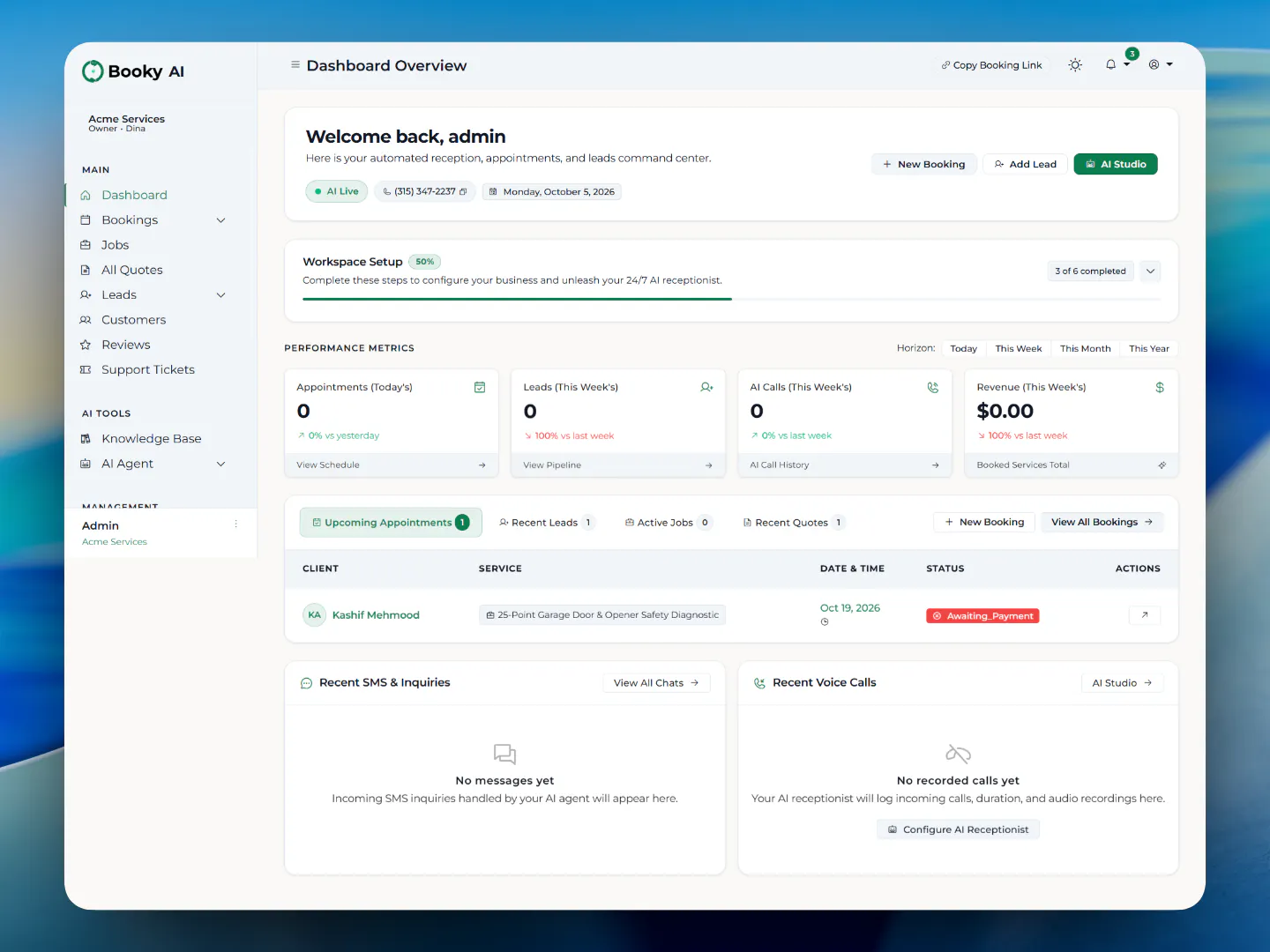Click View All Bookings button

tap(1102, 522)
